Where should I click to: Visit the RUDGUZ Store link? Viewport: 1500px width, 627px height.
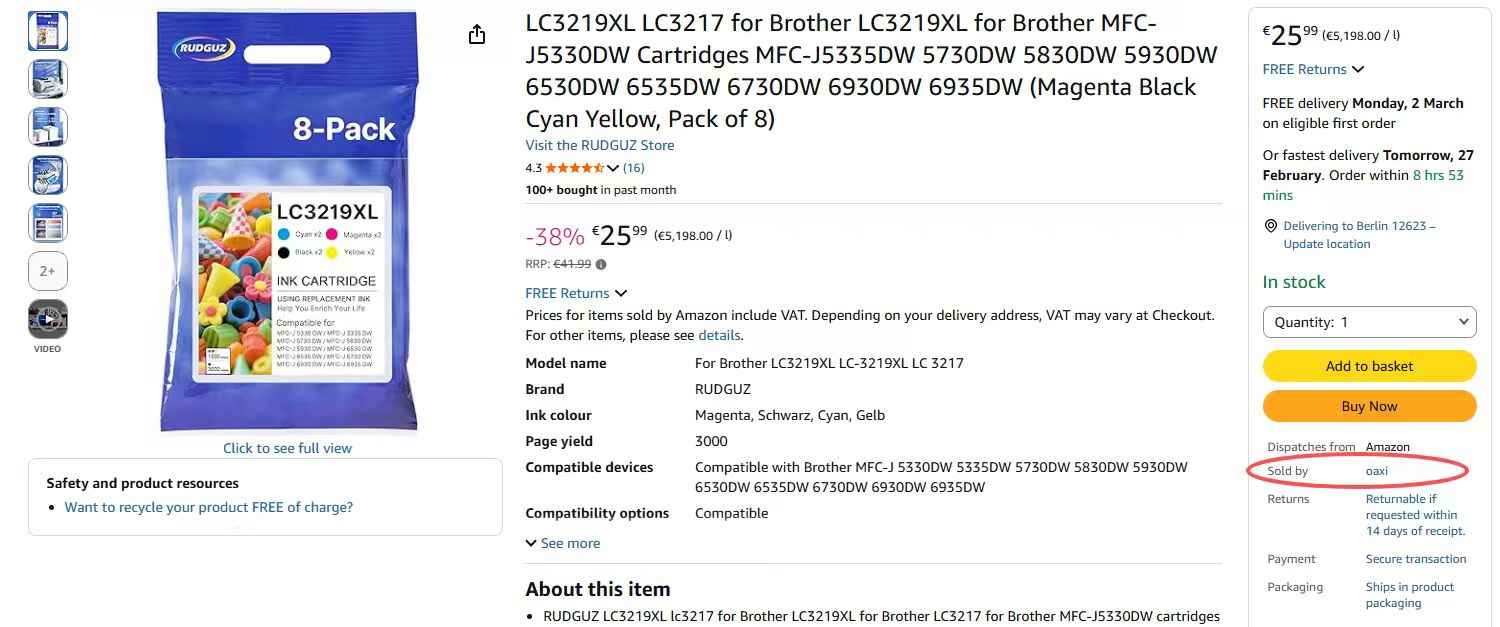click(x=600, y=145)
